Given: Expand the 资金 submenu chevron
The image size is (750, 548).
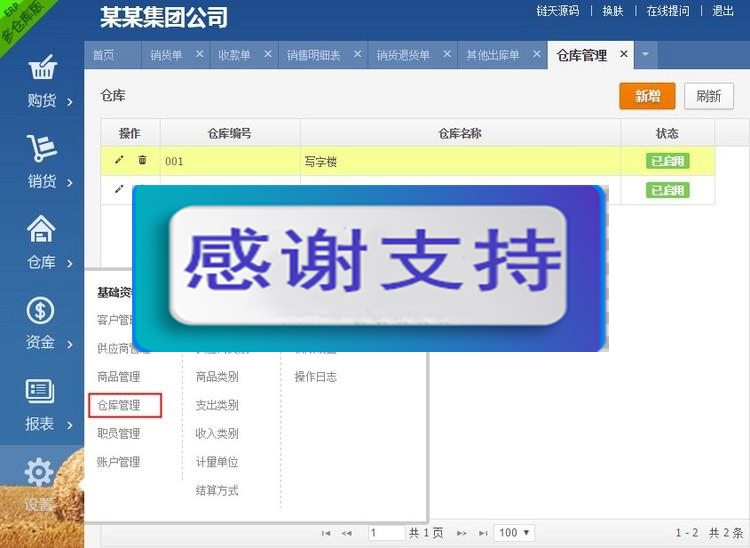Looking at the screenshot, I should [70, 344].
